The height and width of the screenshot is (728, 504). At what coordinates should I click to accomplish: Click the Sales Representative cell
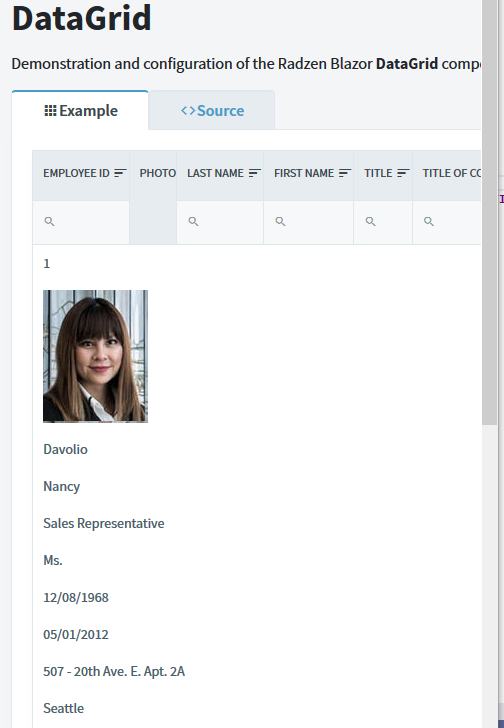(104, 523)
